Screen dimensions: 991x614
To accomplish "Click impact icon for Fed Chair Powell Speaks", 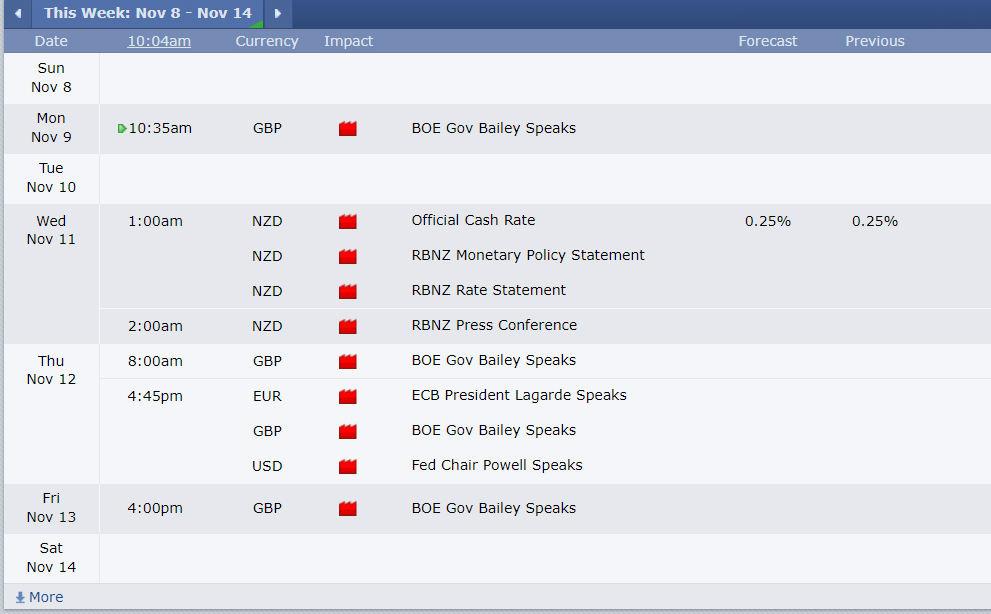I will 348,467.
